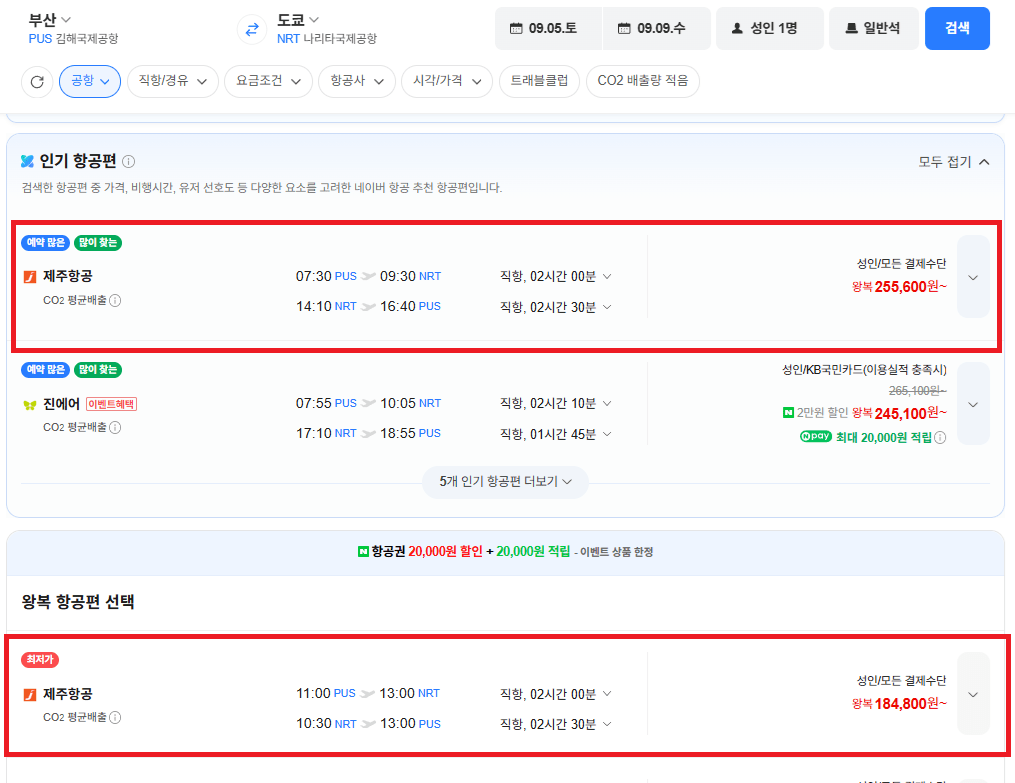Screen dimensions: 1015x783
Task: Expand 진에어 직항 01시간 45분 details
Action: tap(555, 434)
